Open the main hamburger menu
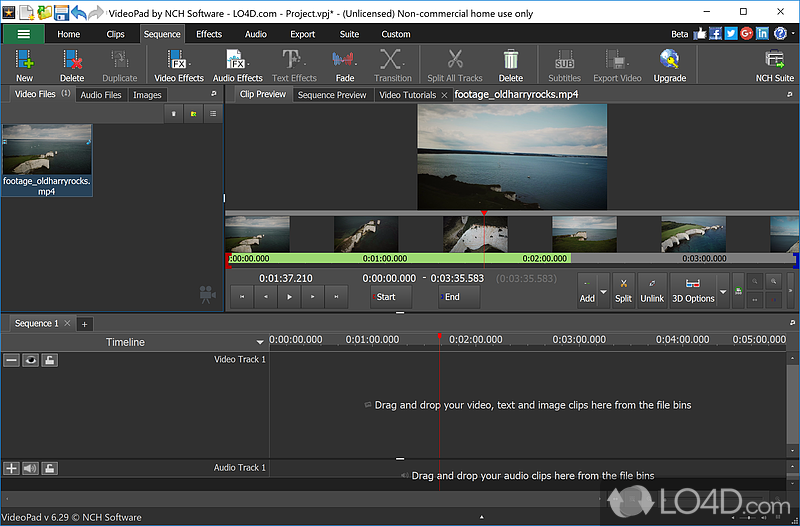 tap(24, 34)
